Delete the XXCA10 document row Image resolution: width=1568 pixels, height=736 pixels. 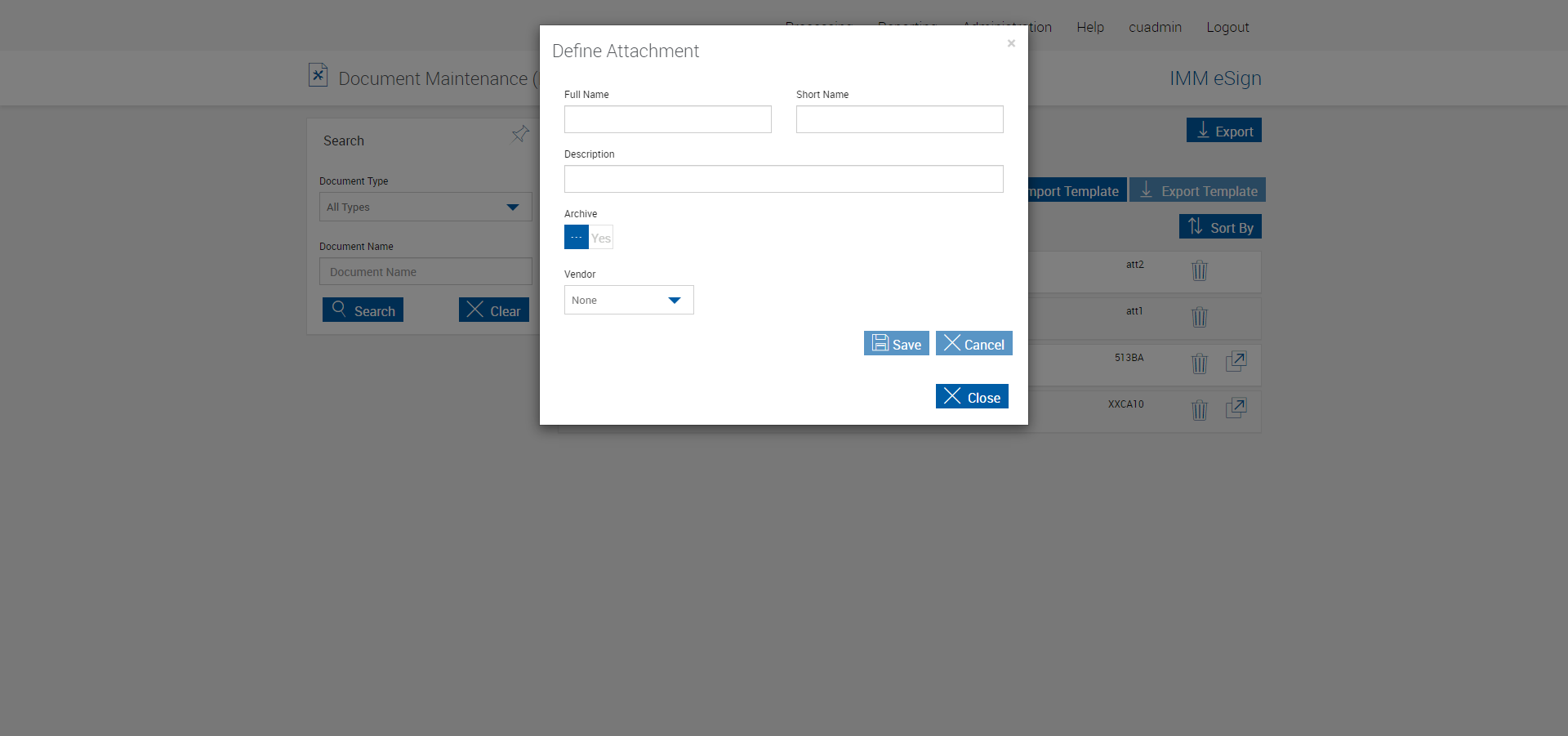point(1199,410)
